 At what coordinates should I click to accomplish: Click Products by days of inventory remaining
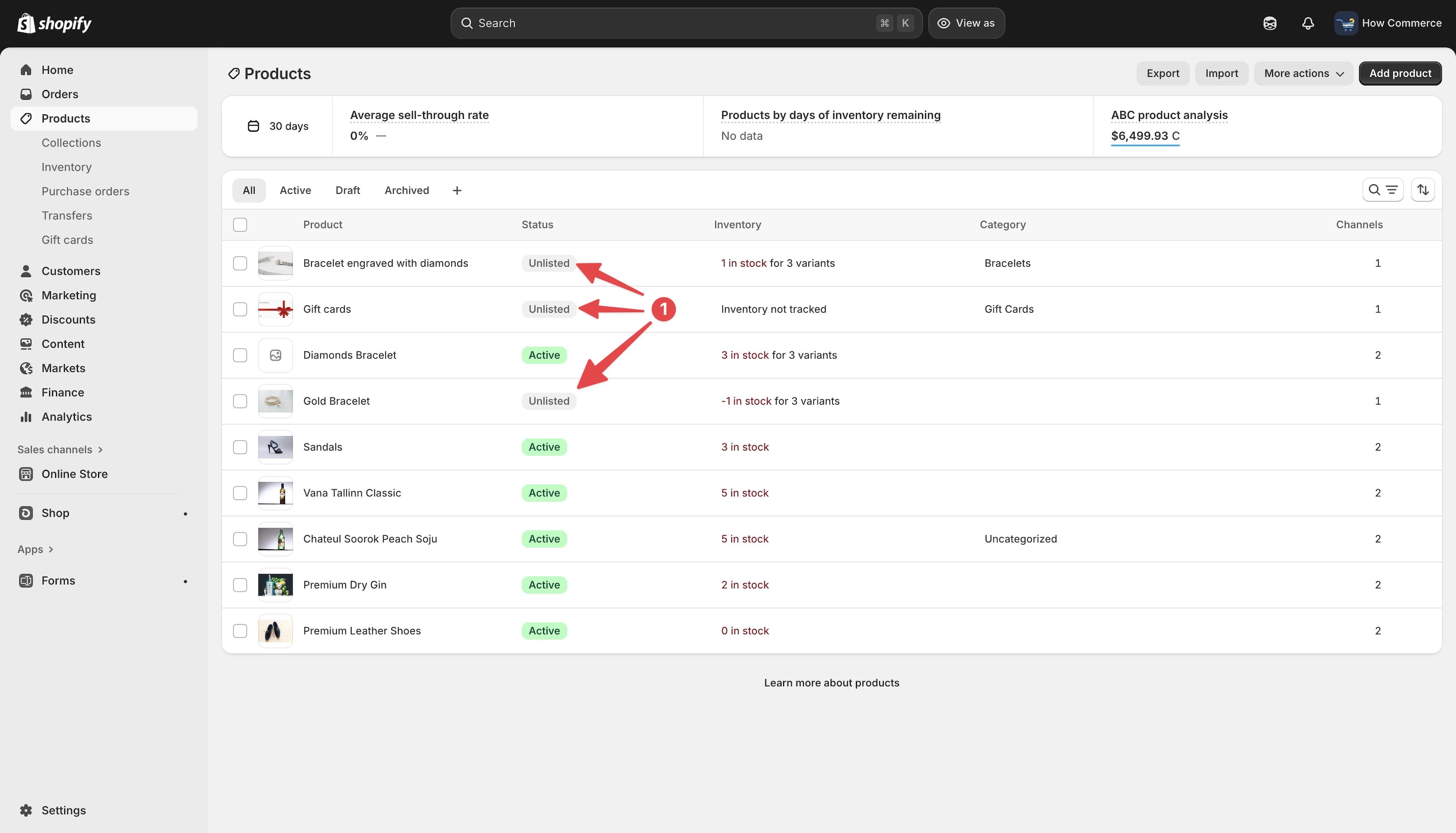[x=830, y=115]
